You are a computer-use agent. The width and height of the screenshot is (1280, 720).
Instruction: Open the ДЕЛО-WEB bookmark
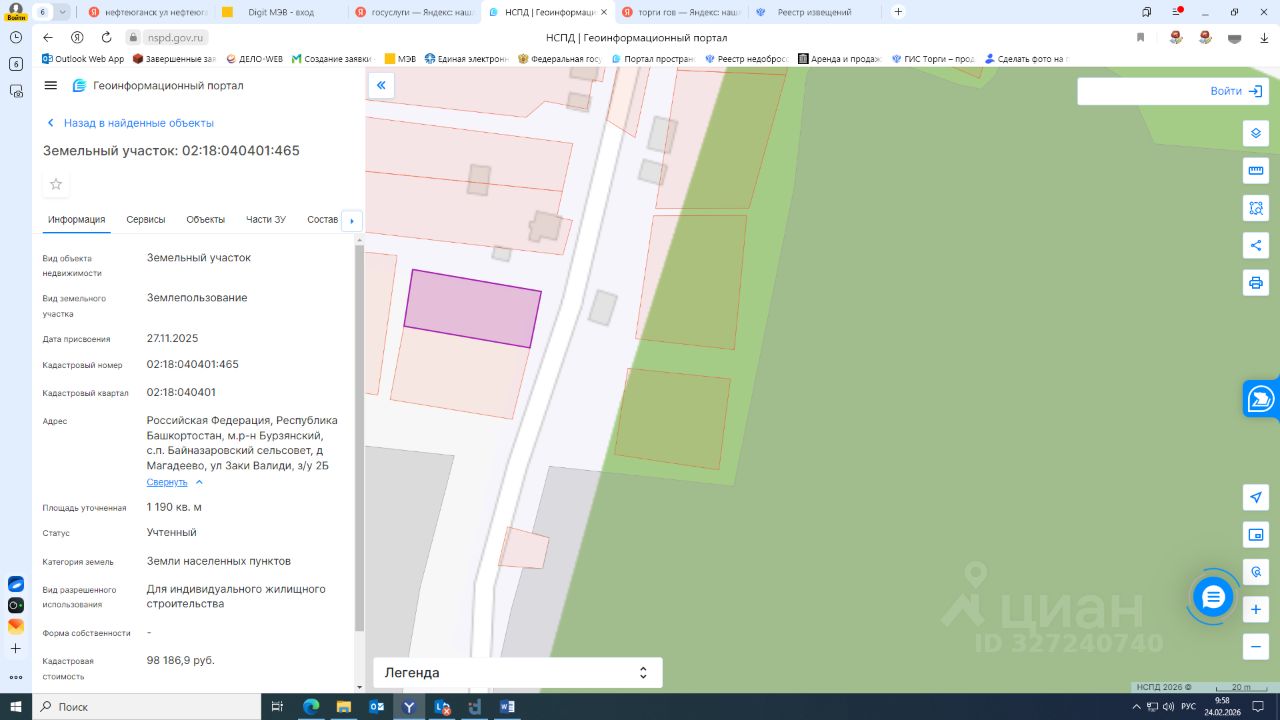tap(257, 59)
